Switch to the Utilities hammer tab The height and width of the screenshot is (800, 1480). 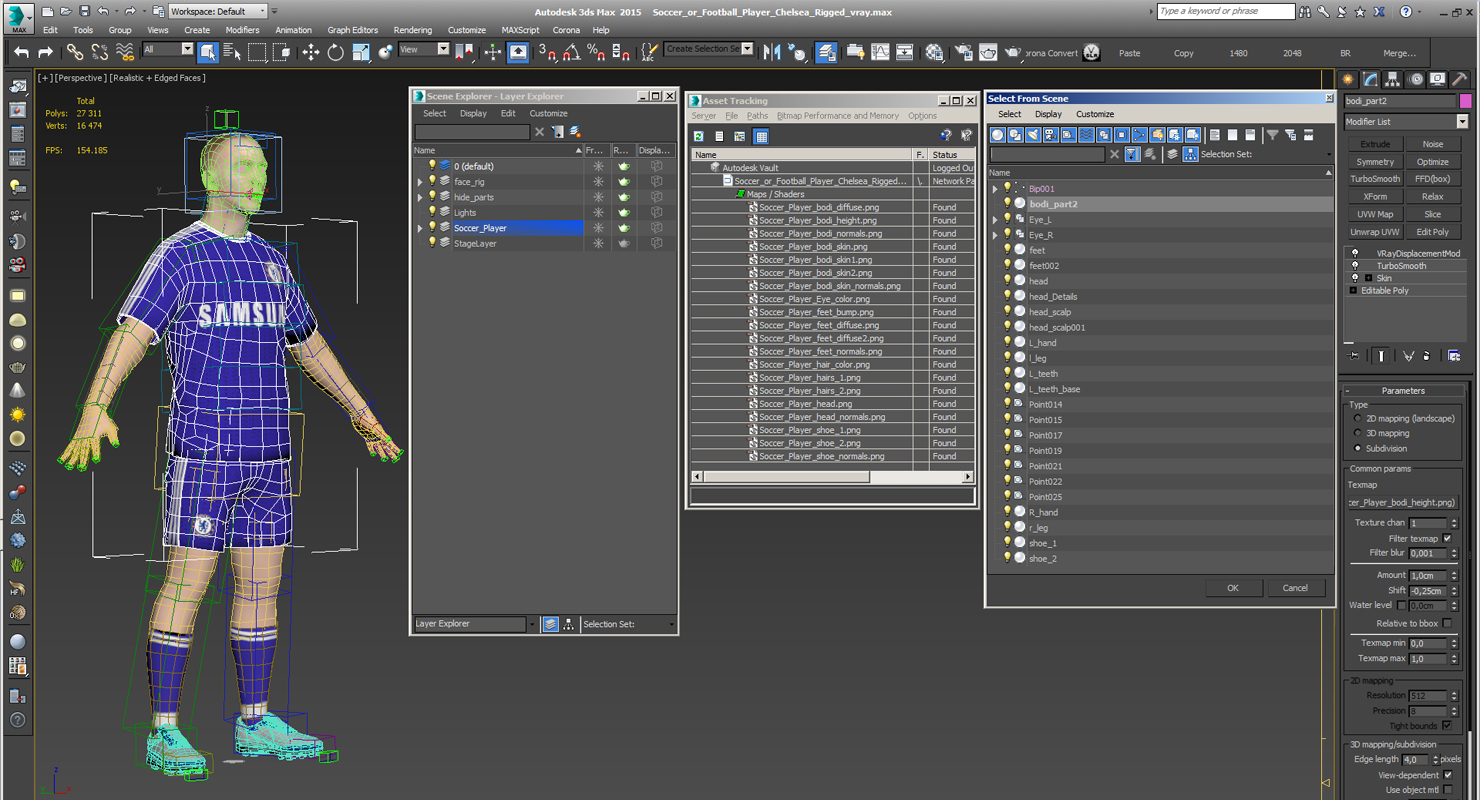[x=1460, y=79]
